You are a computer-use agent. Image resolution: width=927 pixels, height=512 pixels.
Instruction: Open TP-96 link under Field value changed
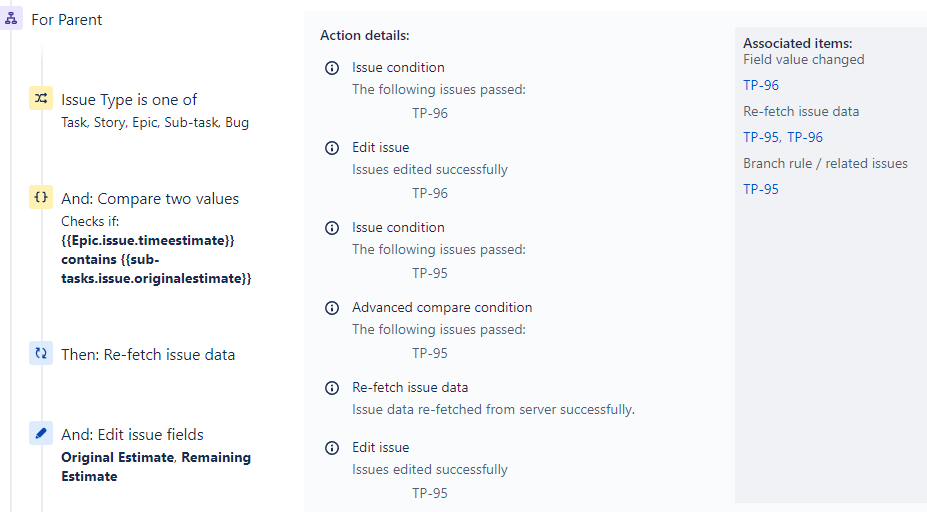pyautogui.click(x=761, y=85)
